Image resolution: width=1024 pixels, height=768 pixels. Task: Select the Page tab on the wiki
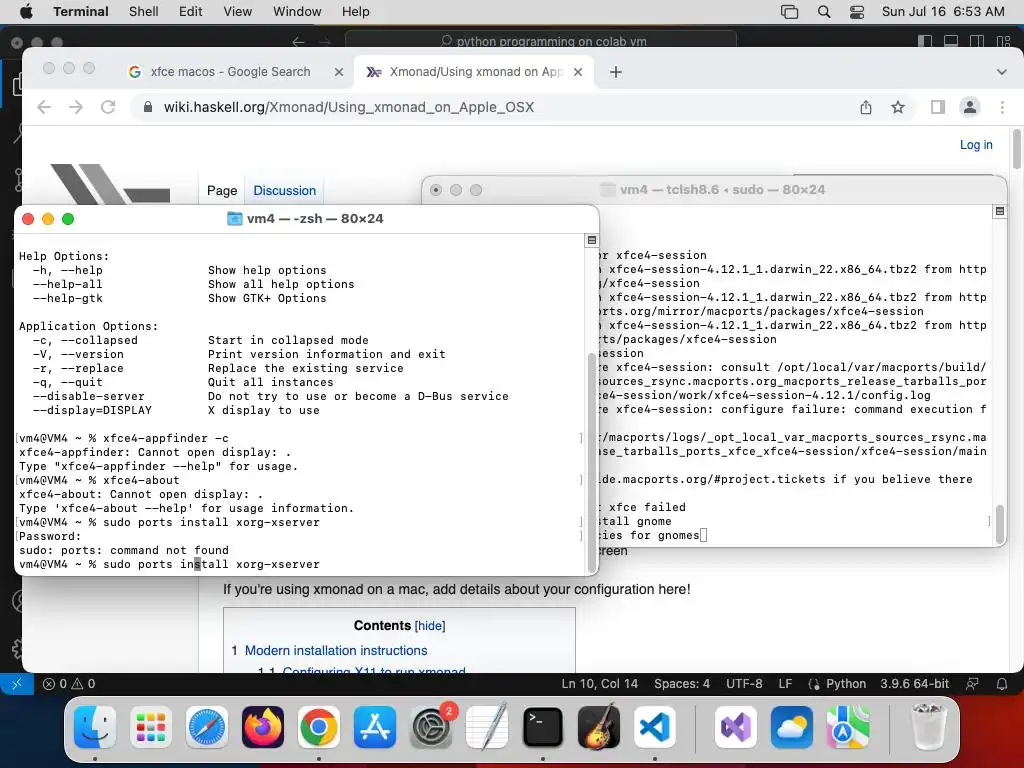tap(222, 191)
